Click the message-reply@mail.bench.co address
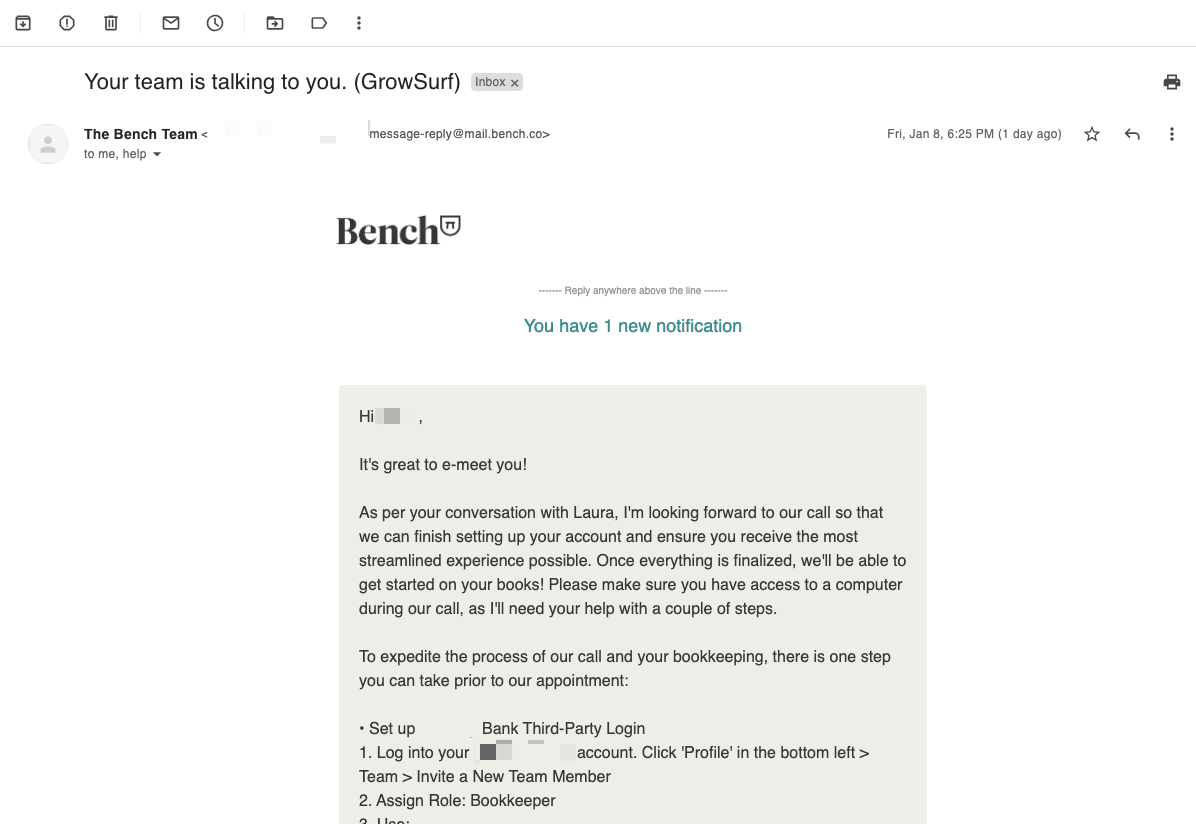The image size is (1196, 824). [459, 134]
